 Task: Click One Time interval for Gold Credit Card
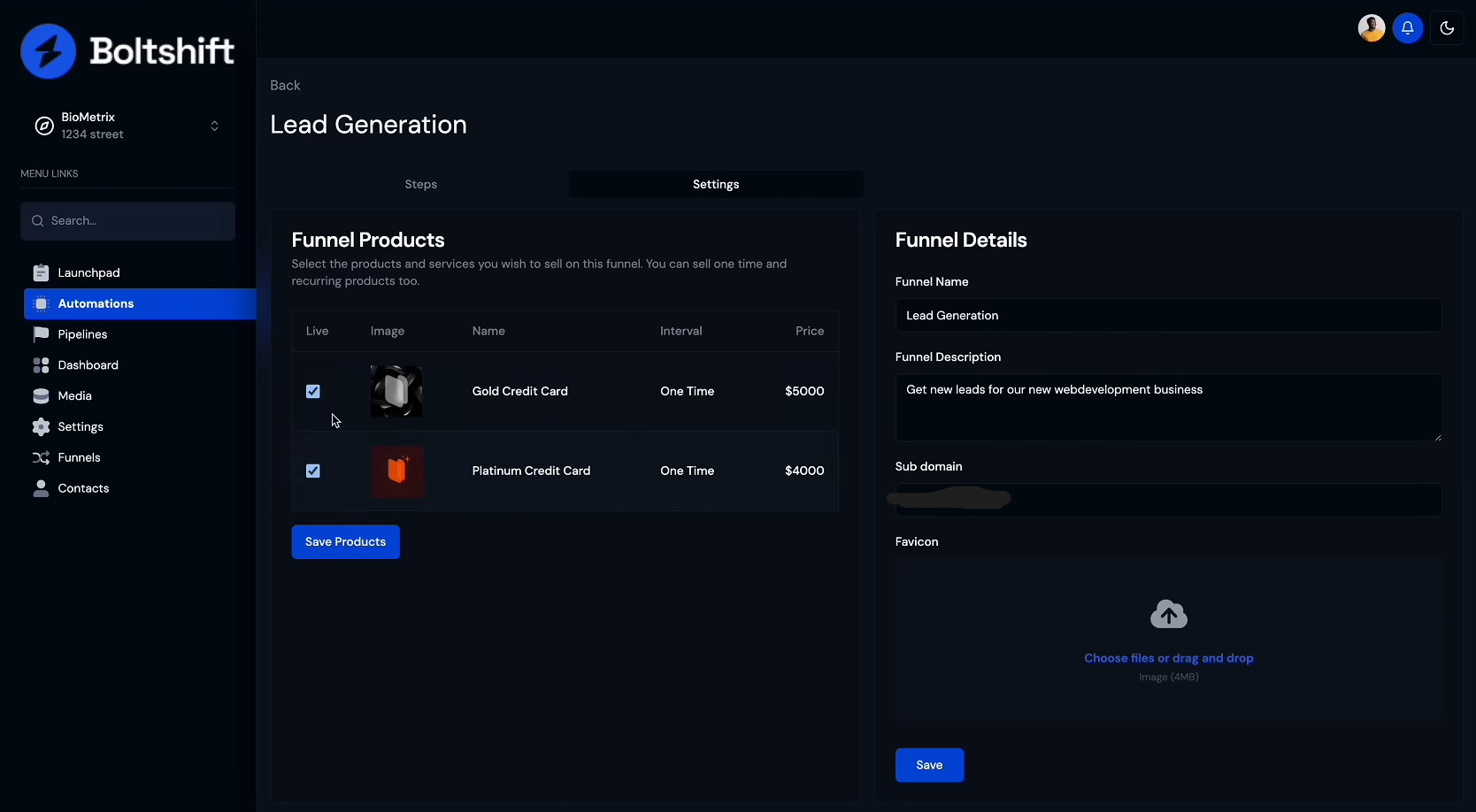tap(687, 391)
